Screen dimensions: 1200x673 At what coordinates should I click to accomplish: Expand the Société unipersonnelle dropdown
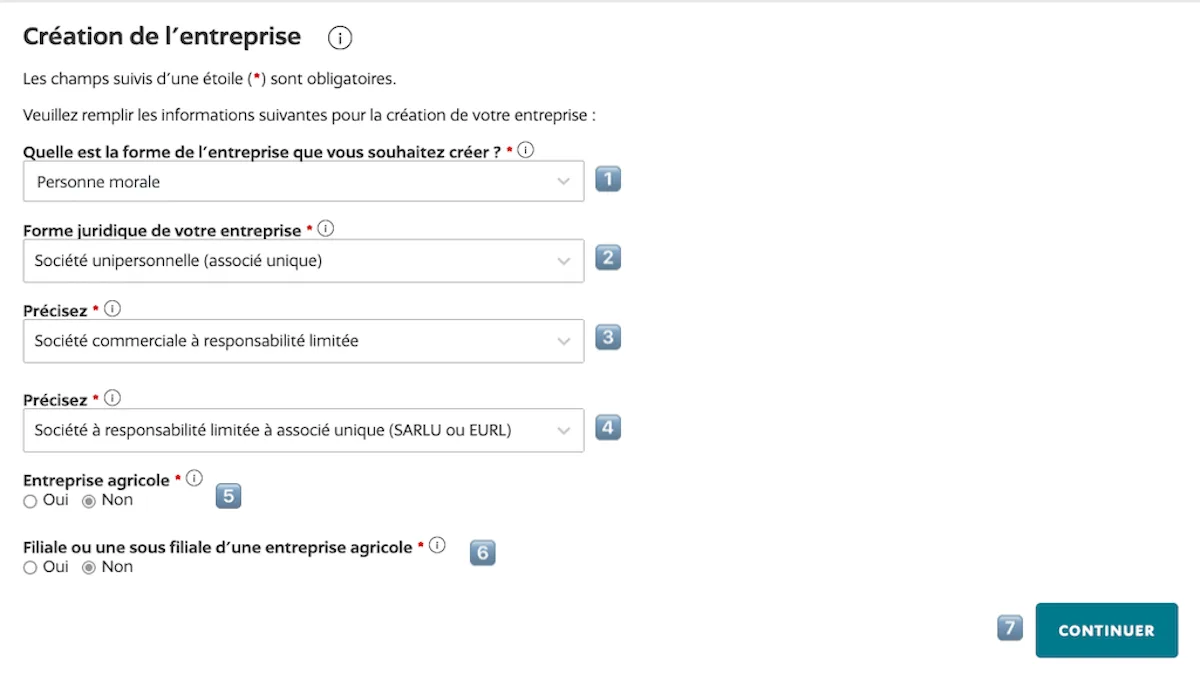pos(303,261)
